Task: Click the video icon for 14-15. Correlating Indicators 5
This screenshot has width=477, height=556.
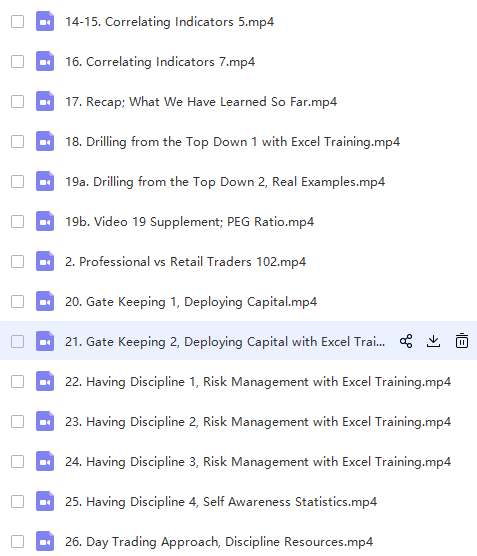Action: pyautogui.click(x=45, y=22)
